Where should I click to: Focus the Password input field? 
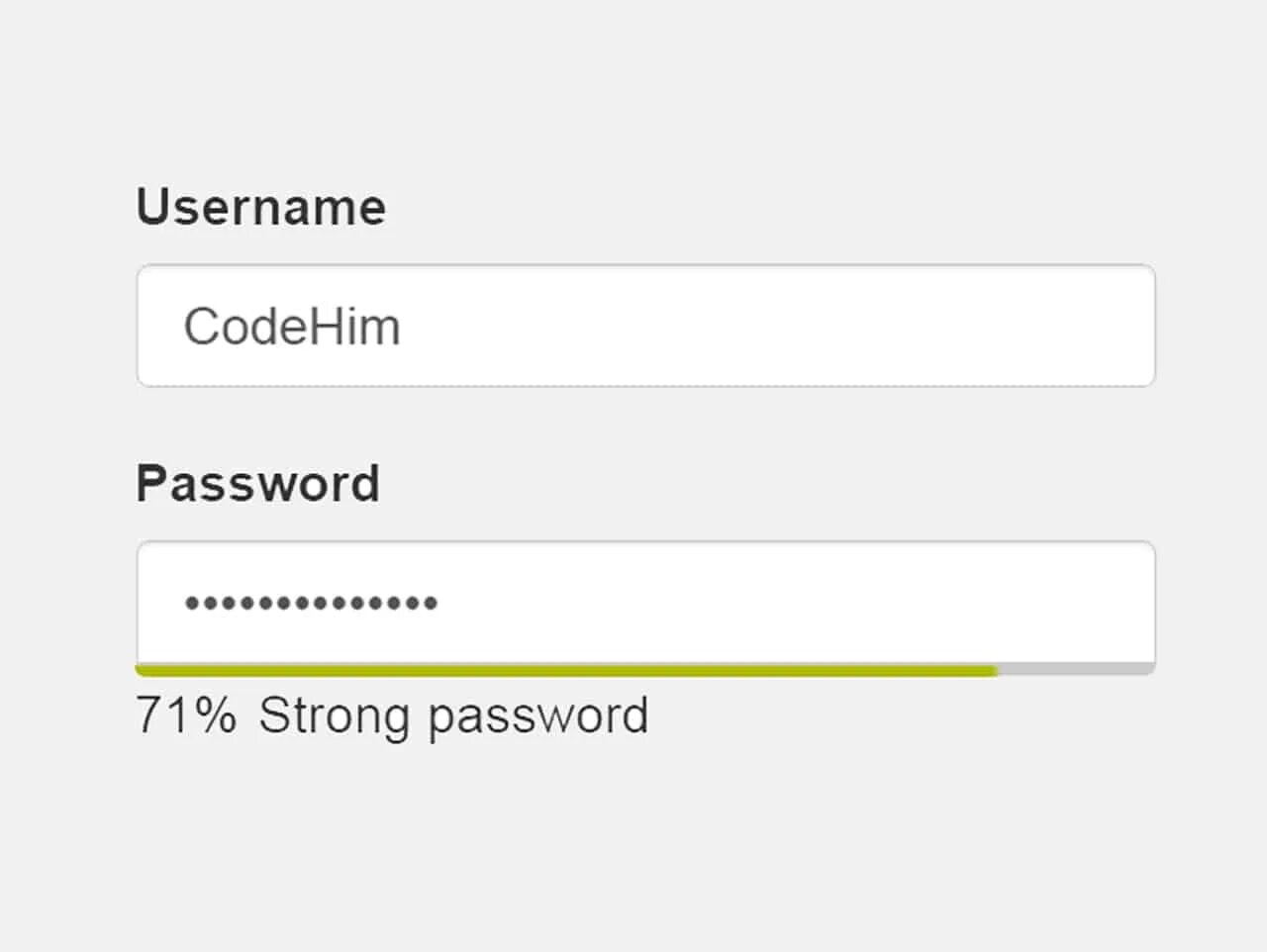(645, 602)
